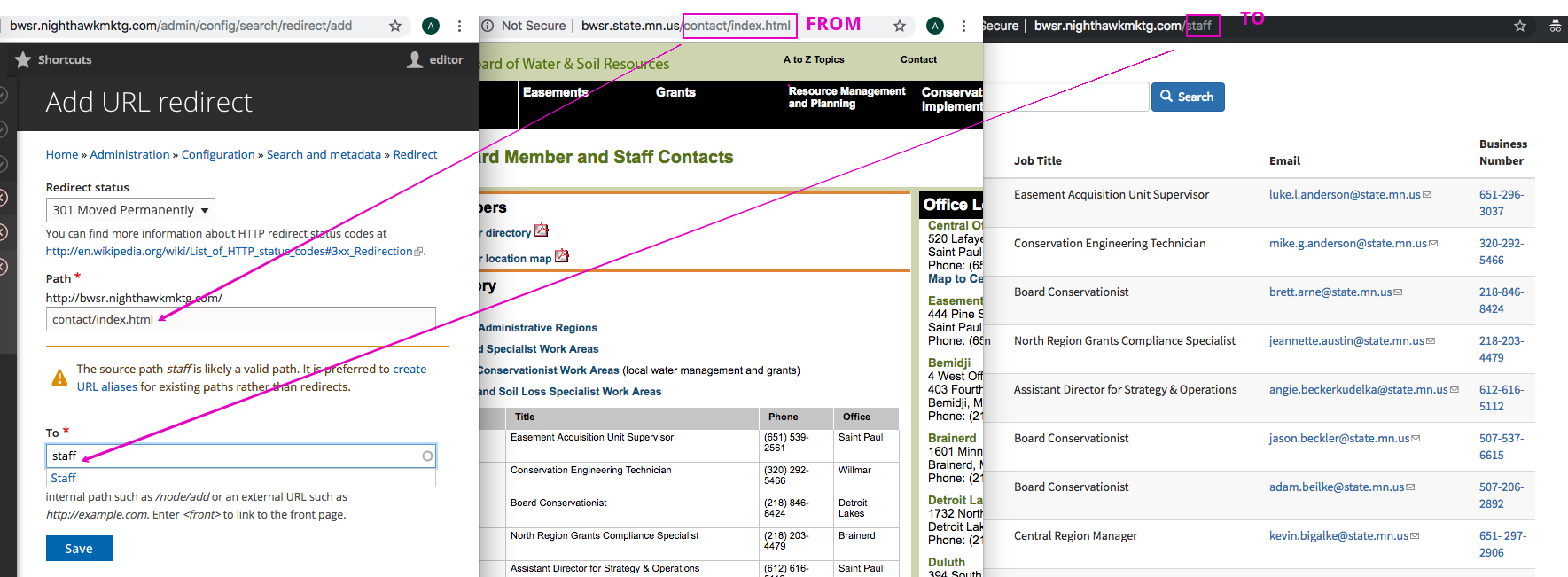Open the three-dot browser menu in the left window
Screen dimensions: 1568x577
(459, 26)
